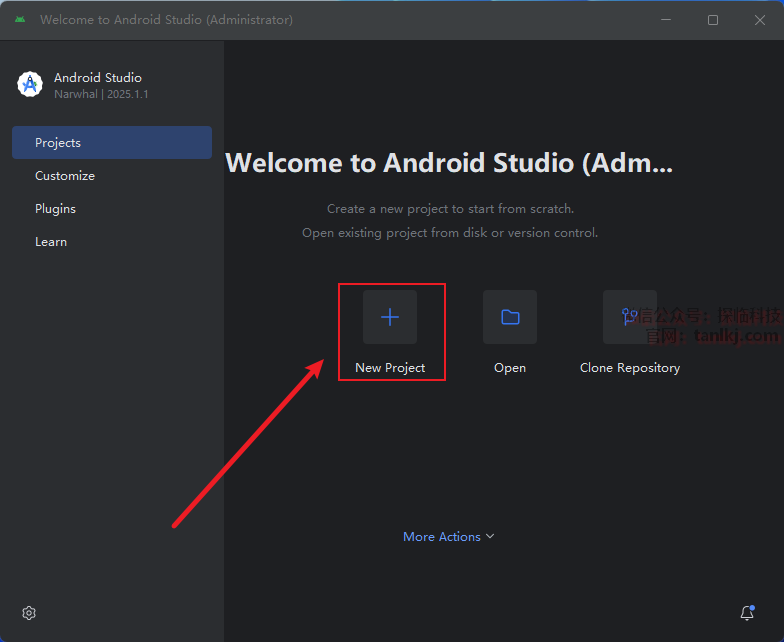Viewport: 784px width, 642px height.
Task: Go to the Learn section
Action: pos(51,242)
